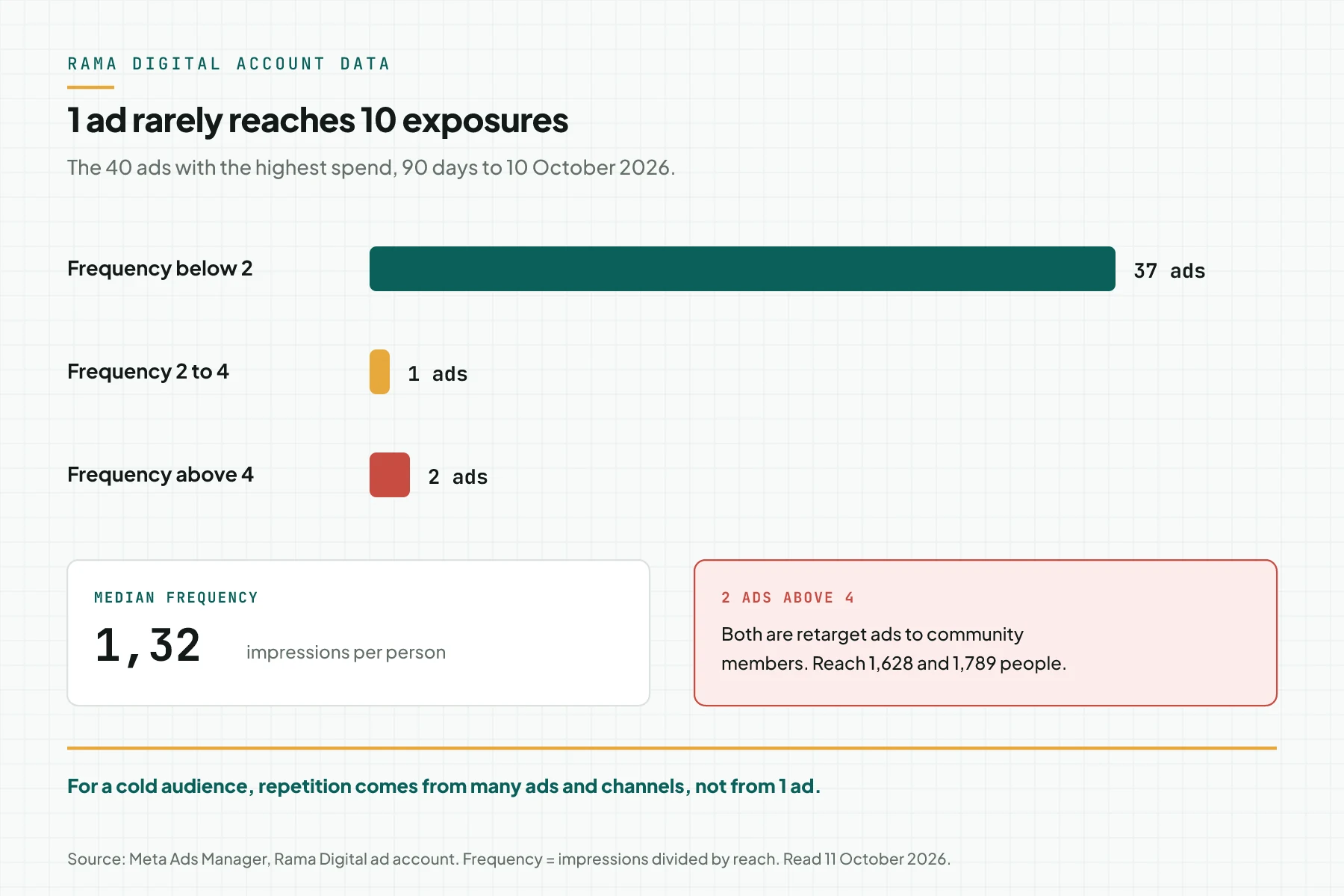Click the '2 ads' value next to red bar
The height and width of the screenshot is (896, 1344).
coord(458,476)
